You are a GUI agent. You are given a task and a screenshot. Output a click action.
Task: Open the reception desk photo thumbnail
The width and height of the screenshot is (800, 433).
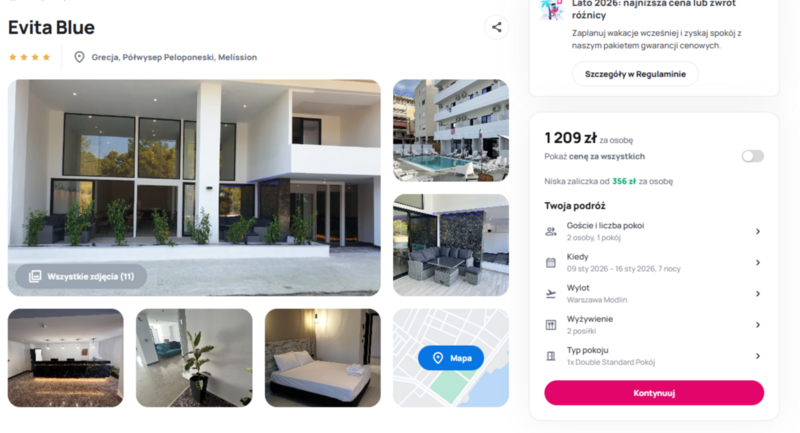pos(66,358)
